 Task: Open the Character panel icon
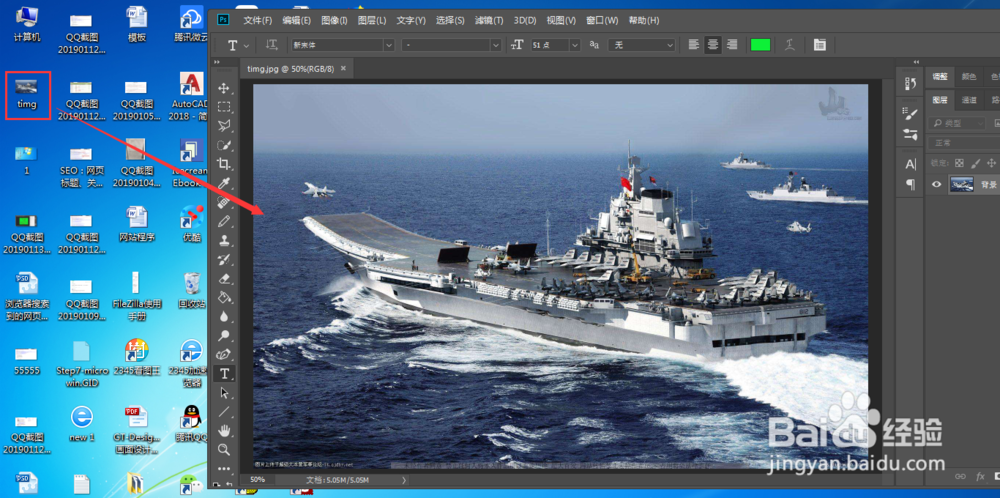[911, 165]
